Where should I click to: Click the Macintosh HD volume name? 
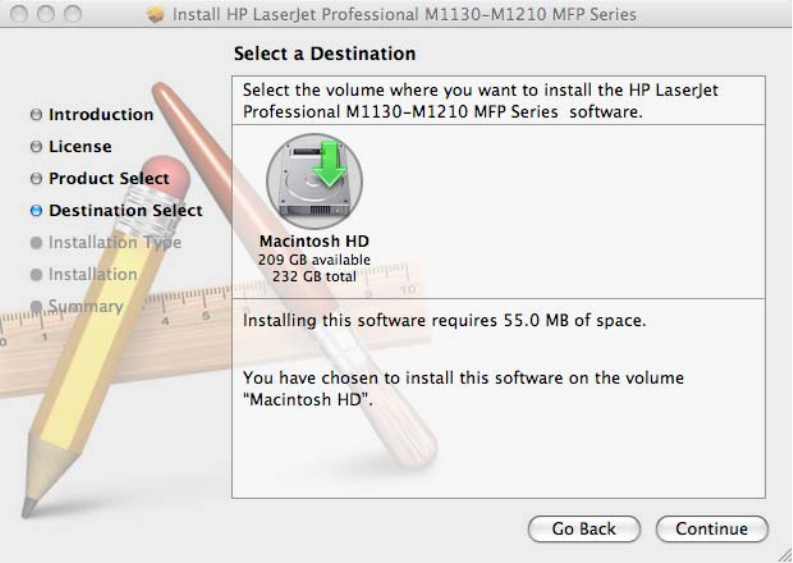[314, 241]
